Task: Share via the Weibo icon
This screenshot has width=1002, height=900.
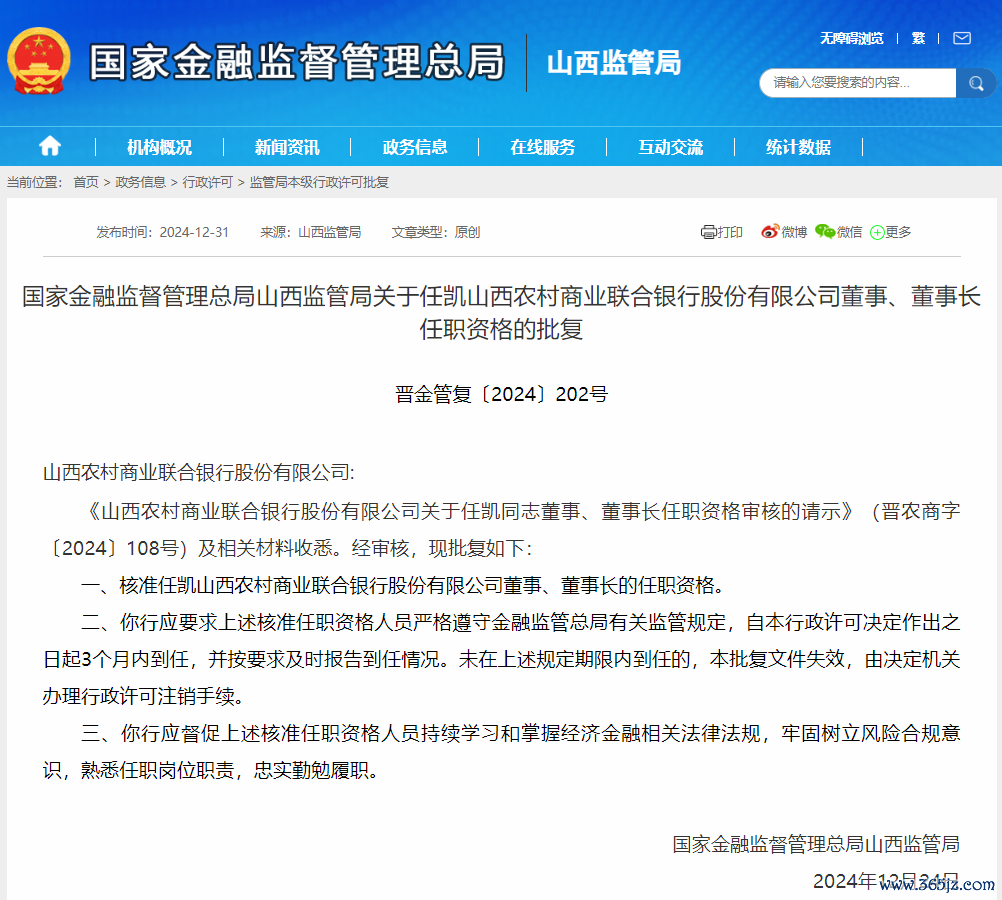Action: (770, 231)
